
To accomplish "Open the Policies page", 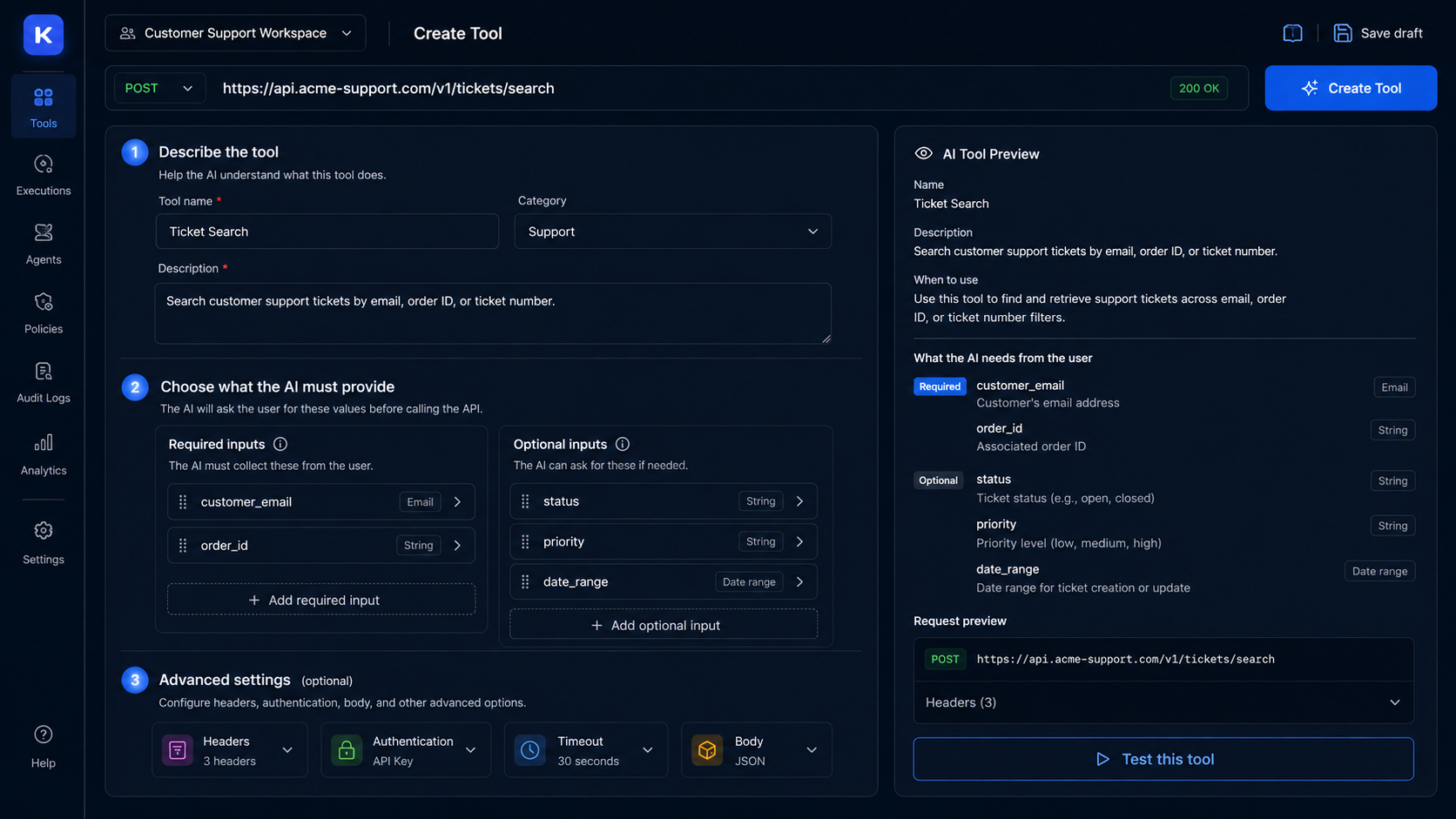I will (x=44, y=313).
